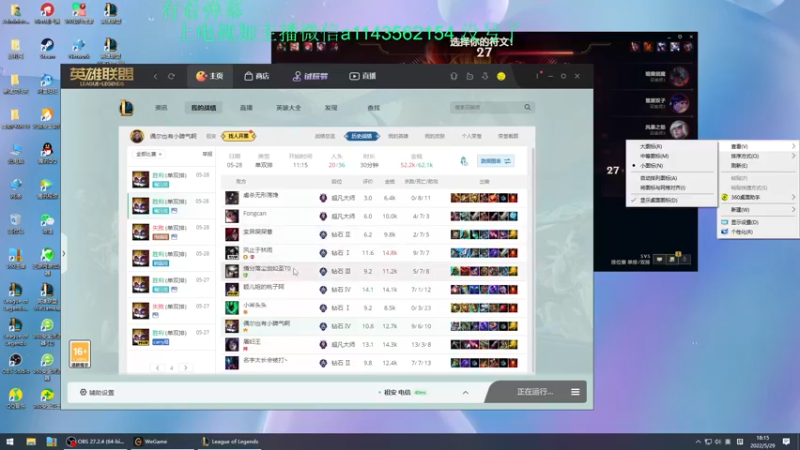Toggle 显示桌面图标 show desktop icons

(671, 200)
